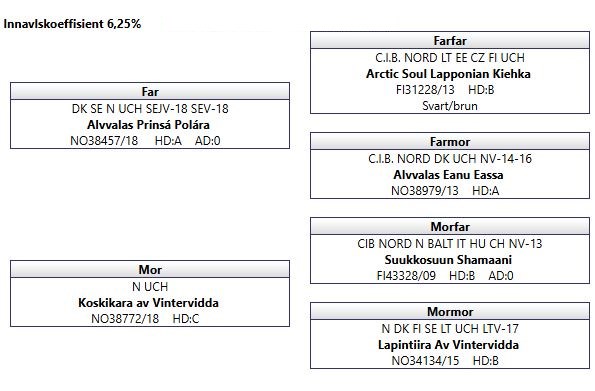Screen dimensions: 595x391
Task: Click the Far box header
Action: [x=150, y=91]
